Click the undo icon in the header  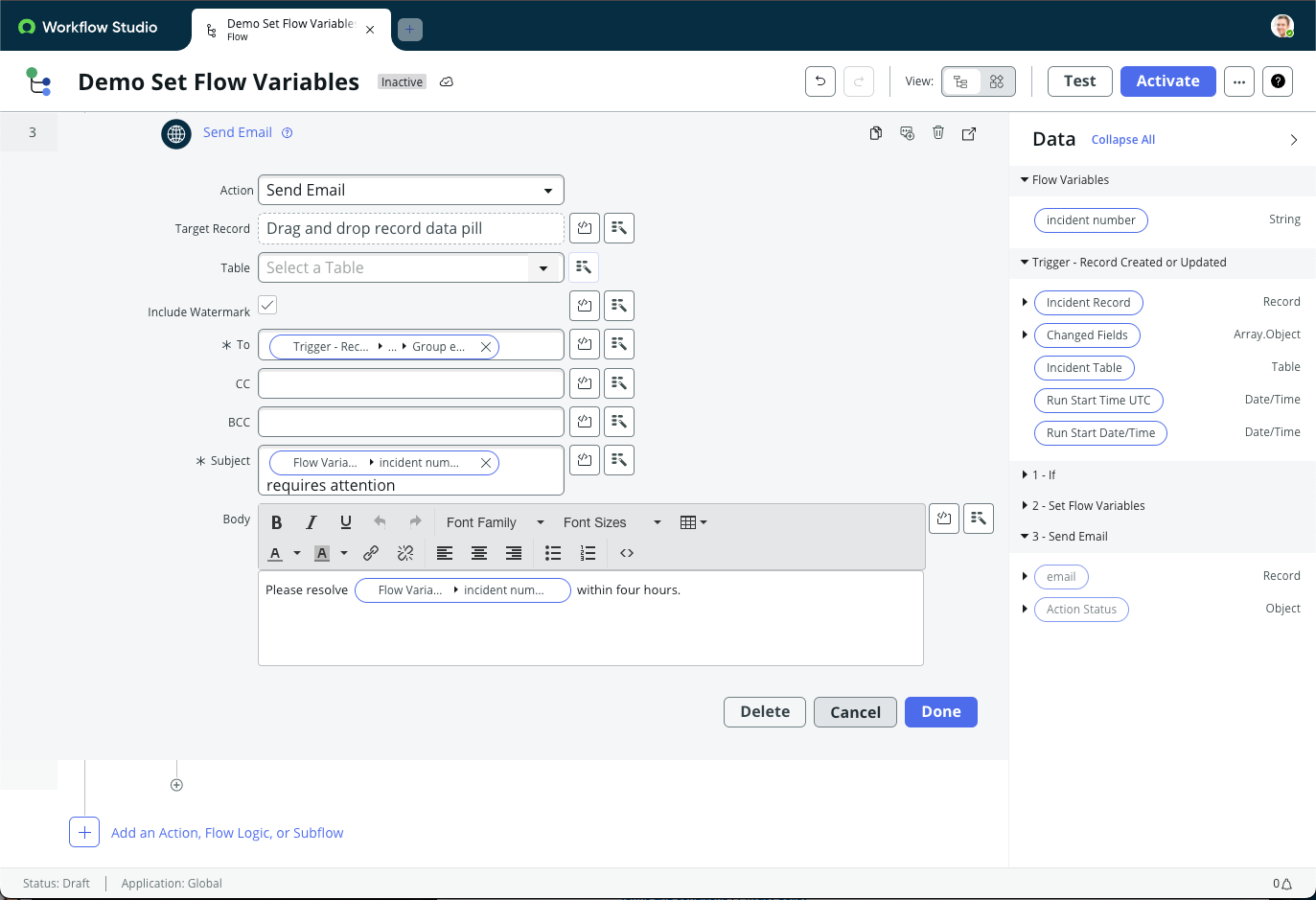coord(820,81)
